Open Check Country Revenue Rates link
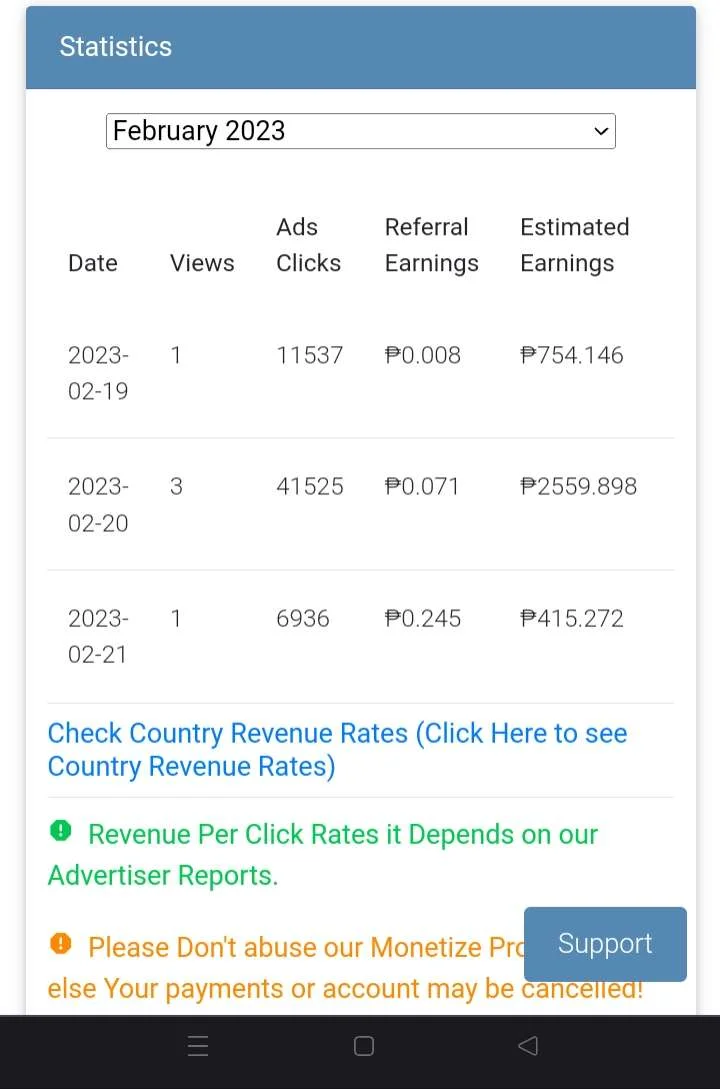 [337, 750]
